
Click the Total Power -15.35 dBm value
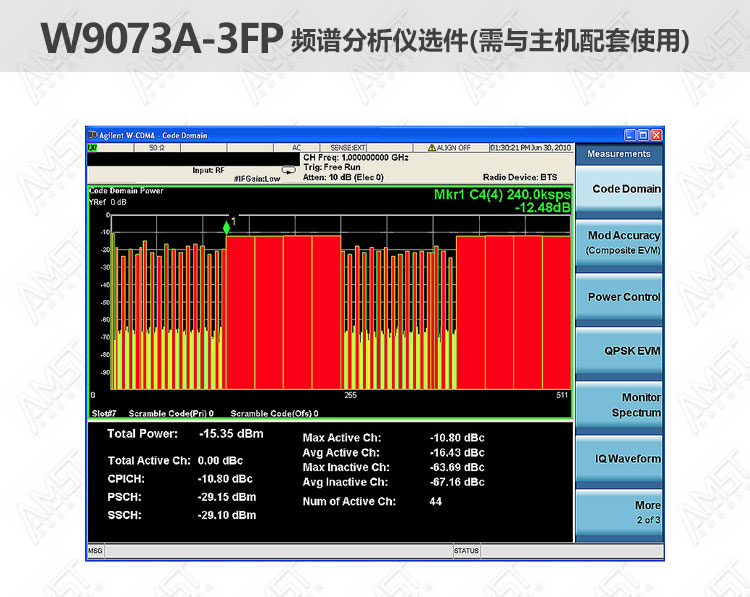(231, 434)
